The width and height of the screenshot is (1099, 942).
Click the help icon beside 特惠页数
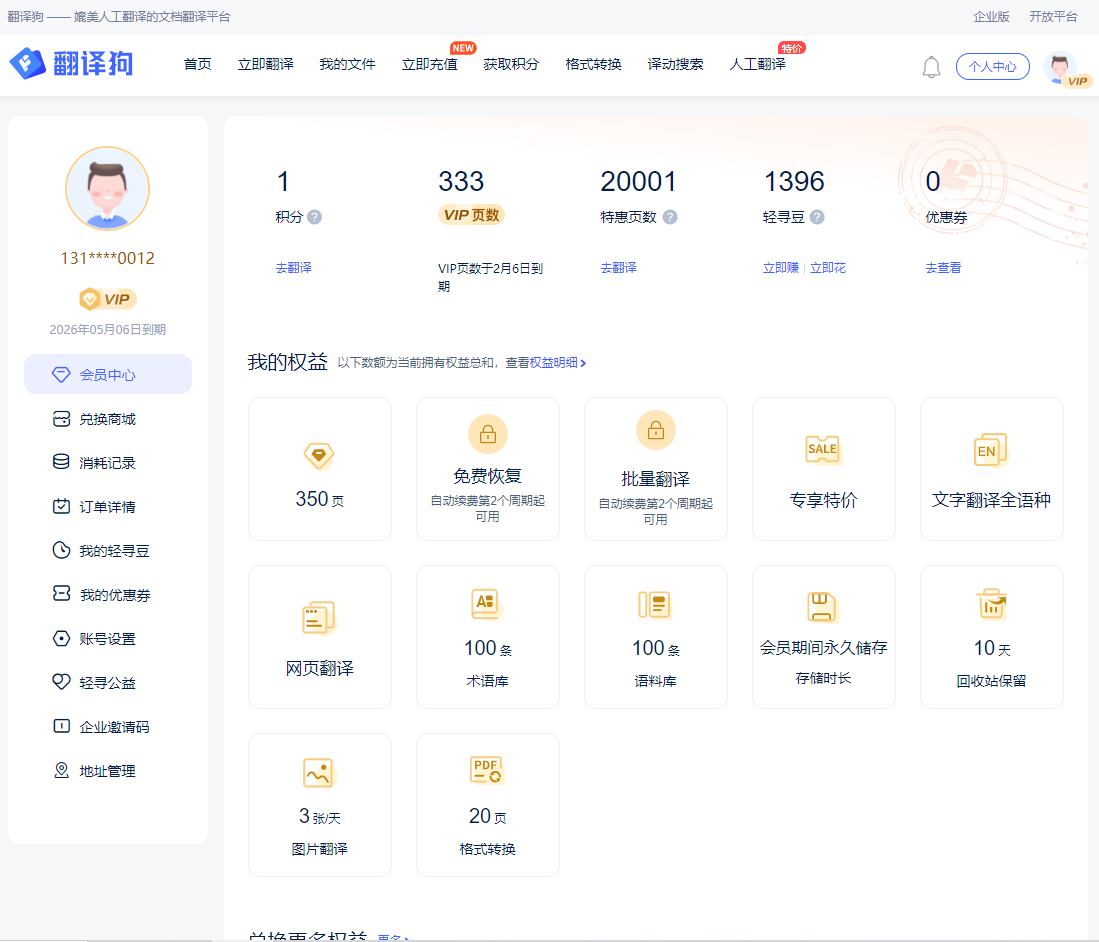coord(670,217)
